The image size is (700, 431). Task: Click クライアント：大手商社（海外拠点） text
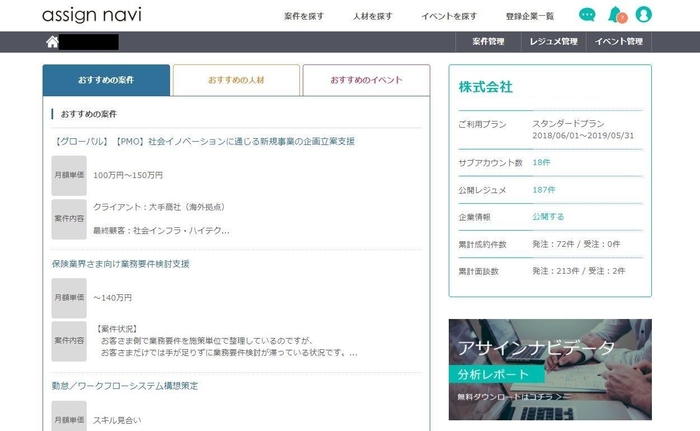[x=161, y=207]
